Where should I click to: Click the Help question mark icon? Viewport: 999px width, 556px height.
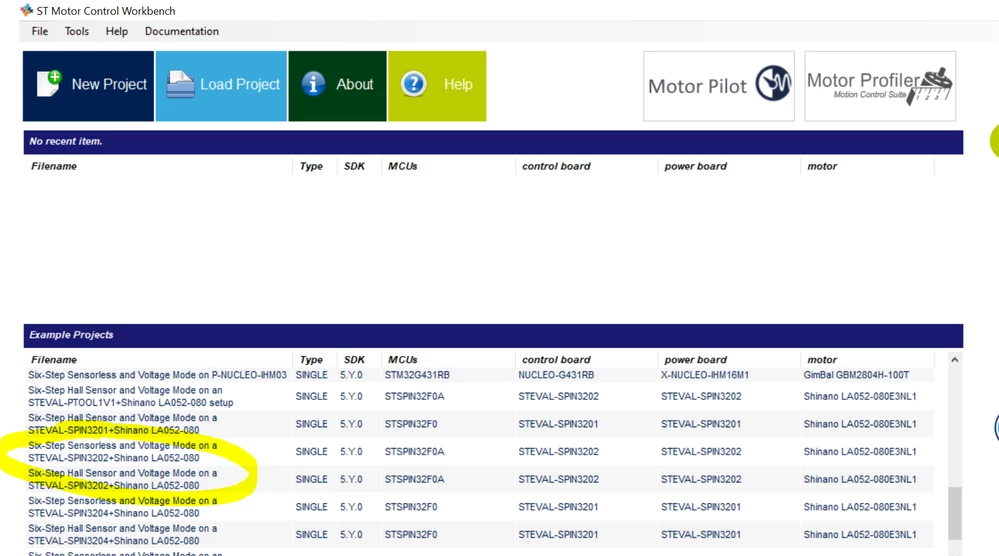pos(413,83)
